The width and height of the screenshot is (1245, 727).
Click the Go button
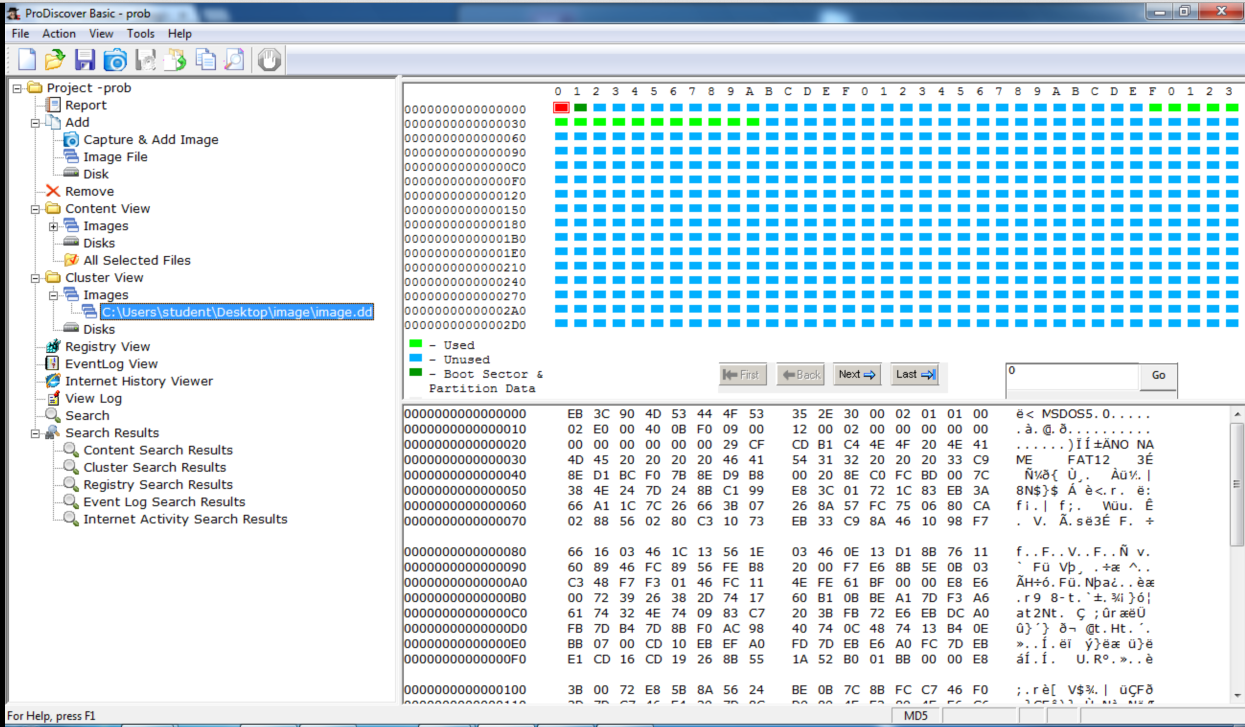pos(1158,375)
